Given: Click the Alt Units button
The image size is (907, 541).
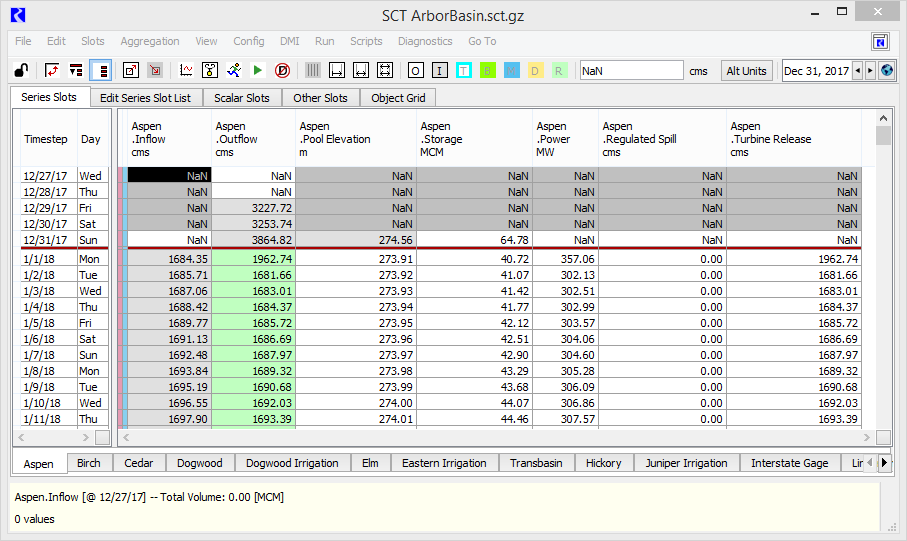Looking at the screenshot, I should 747,71.
